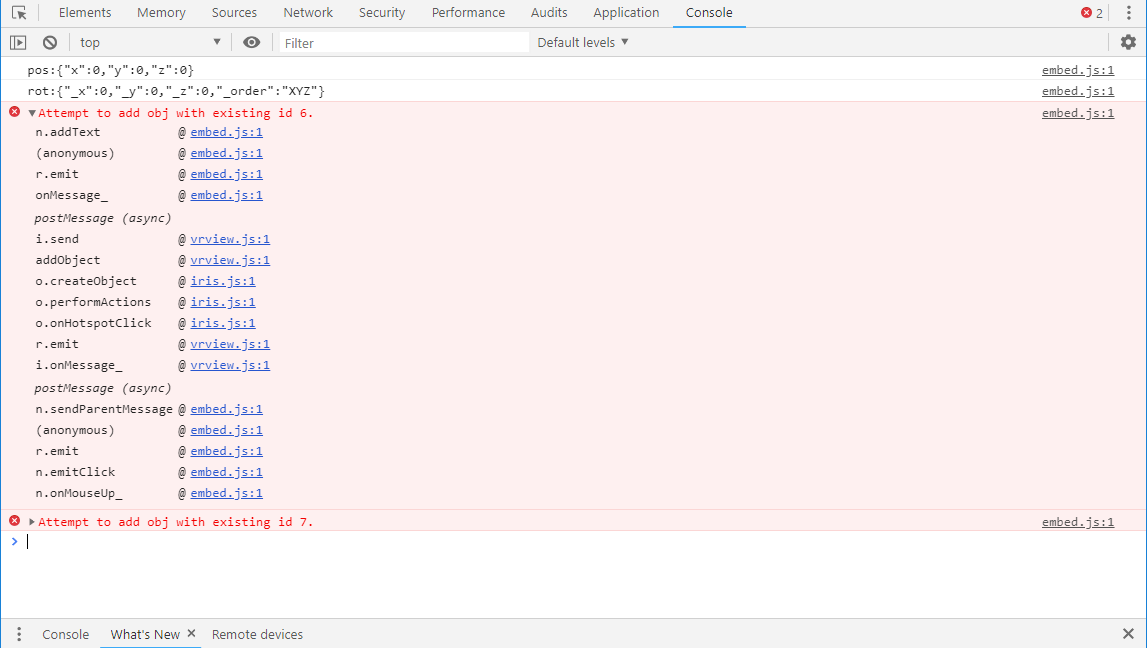The image size is (1147, 648).
Task: Open the Network tab
Action: [x=308, y=13]
